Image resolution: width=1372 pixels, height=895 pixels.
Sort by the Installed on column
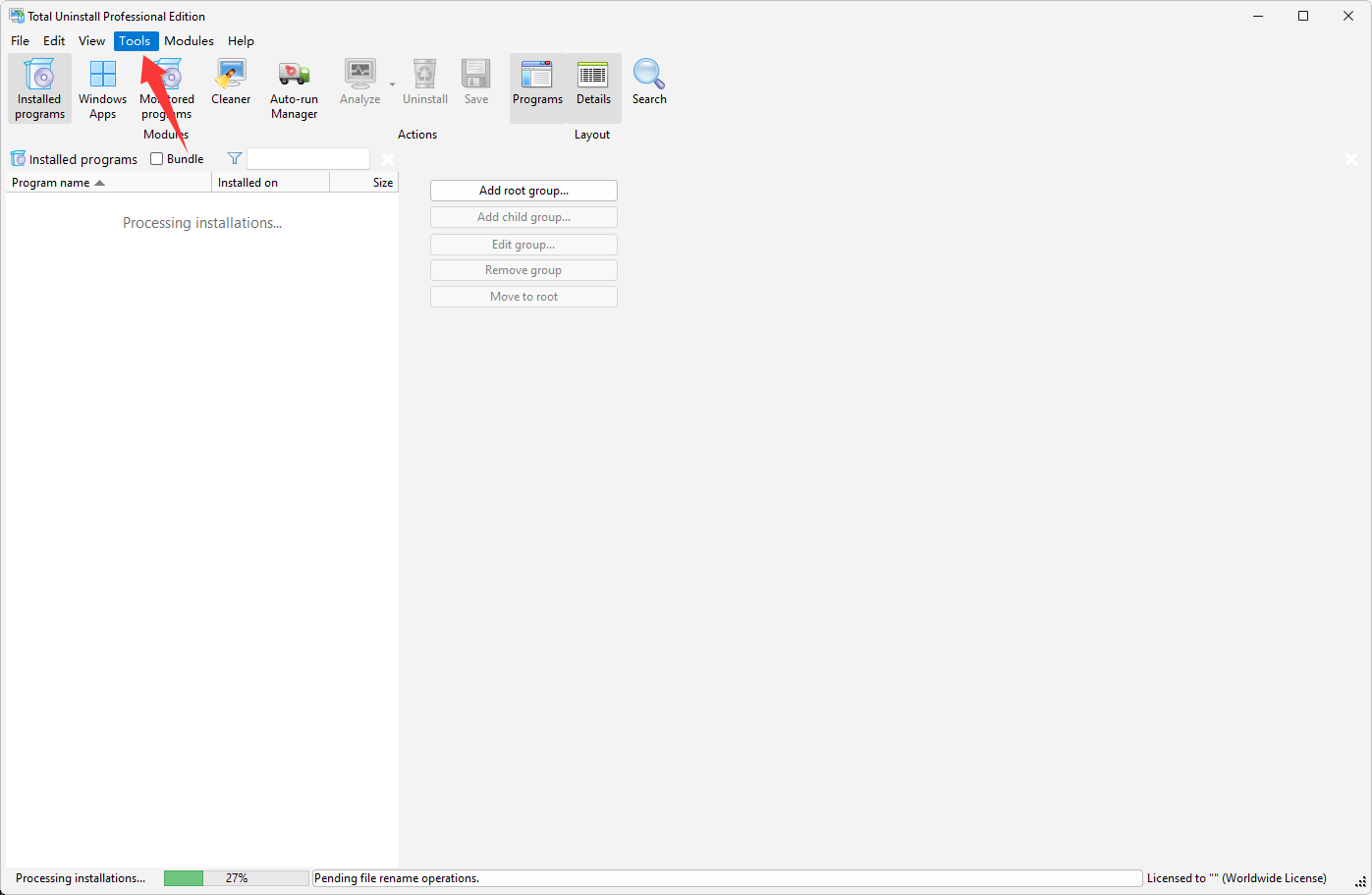point(270,183)
